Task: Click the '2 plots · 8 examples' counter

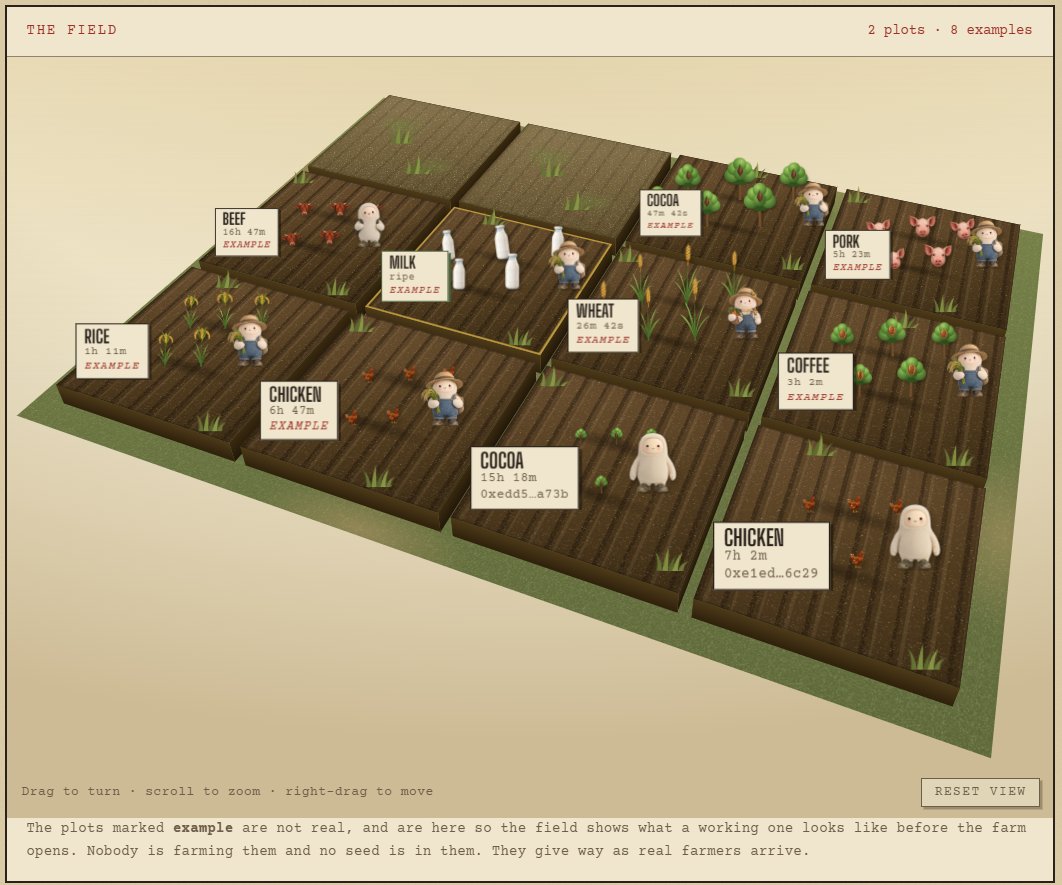Action: click(x=950, y=30)
